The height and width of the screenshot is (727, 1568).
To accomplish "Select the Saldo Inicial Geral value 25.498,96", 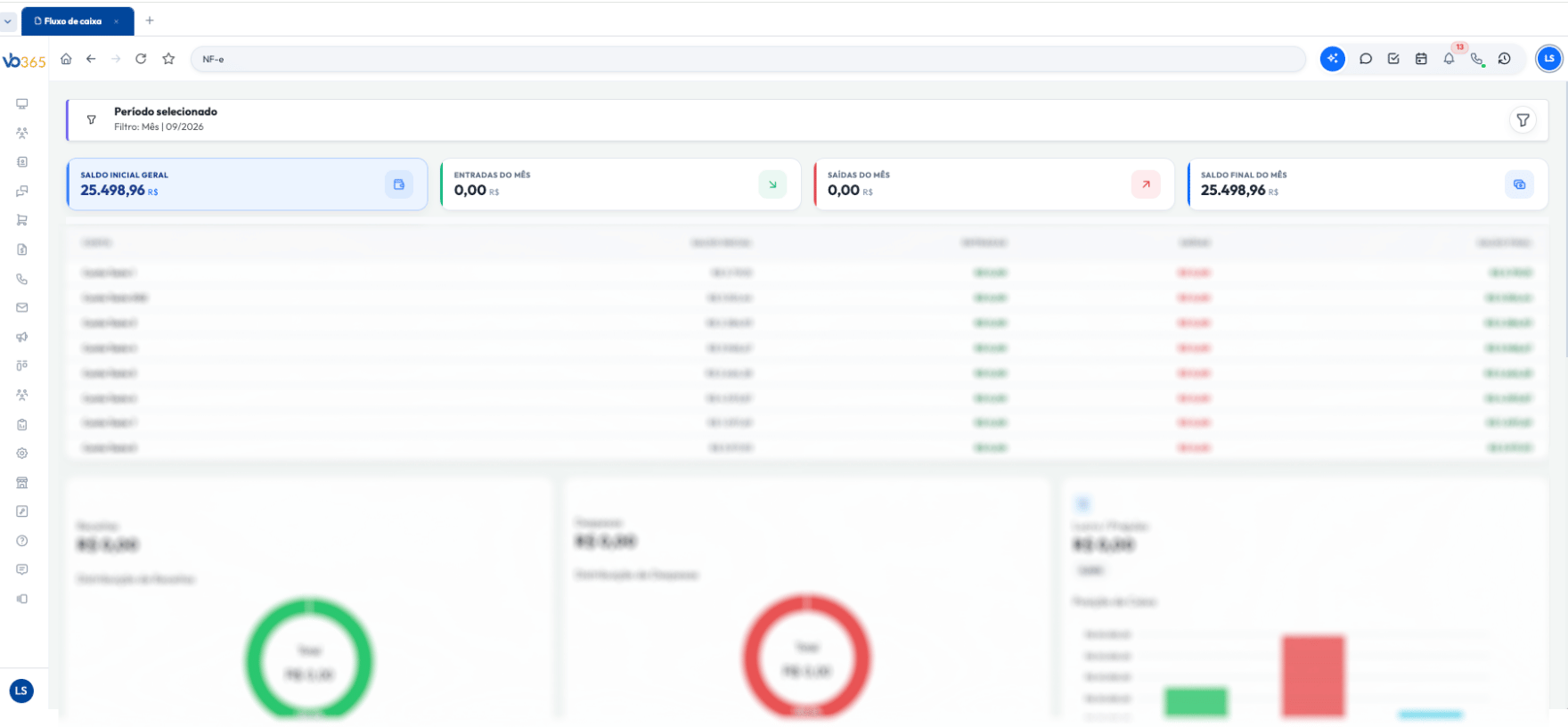I will [113, 190].
